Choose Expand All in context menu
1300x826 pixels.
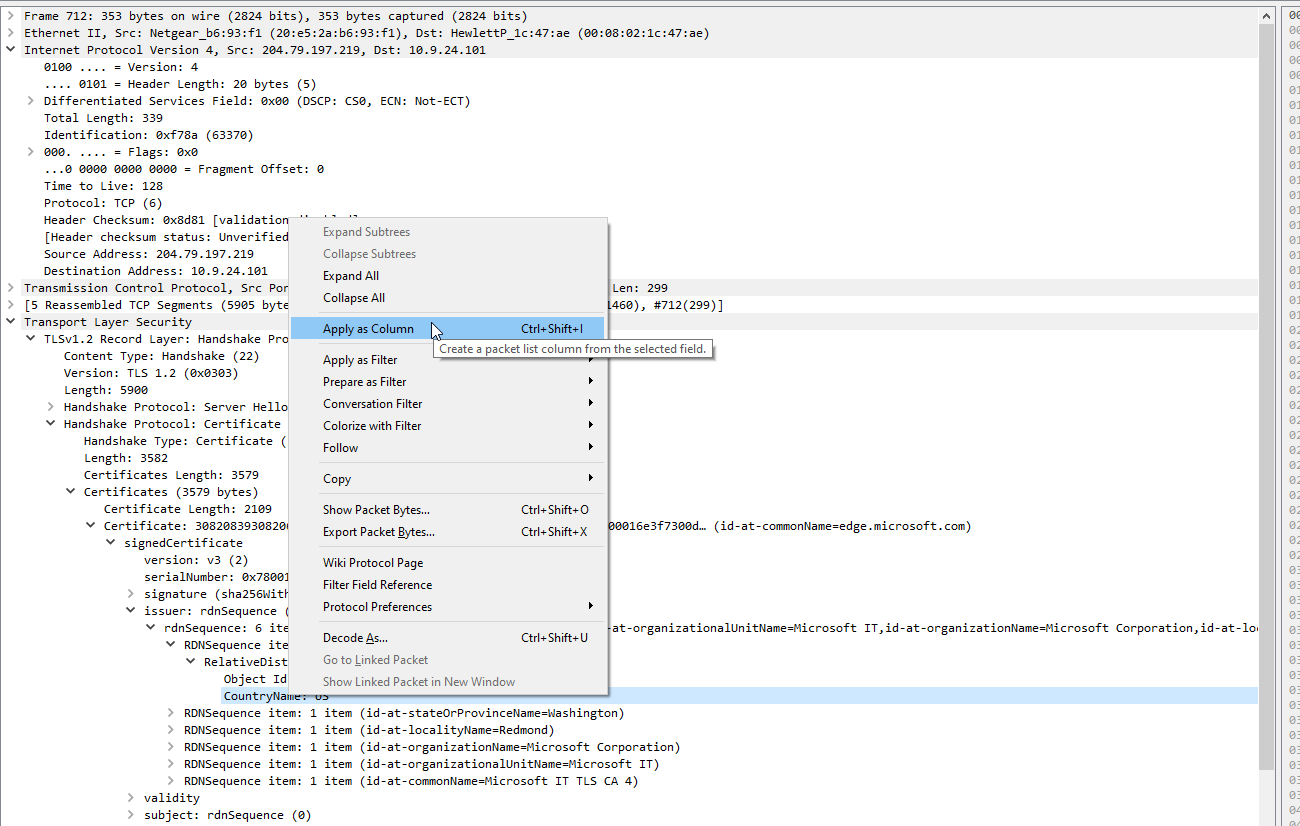coord(351,276)
